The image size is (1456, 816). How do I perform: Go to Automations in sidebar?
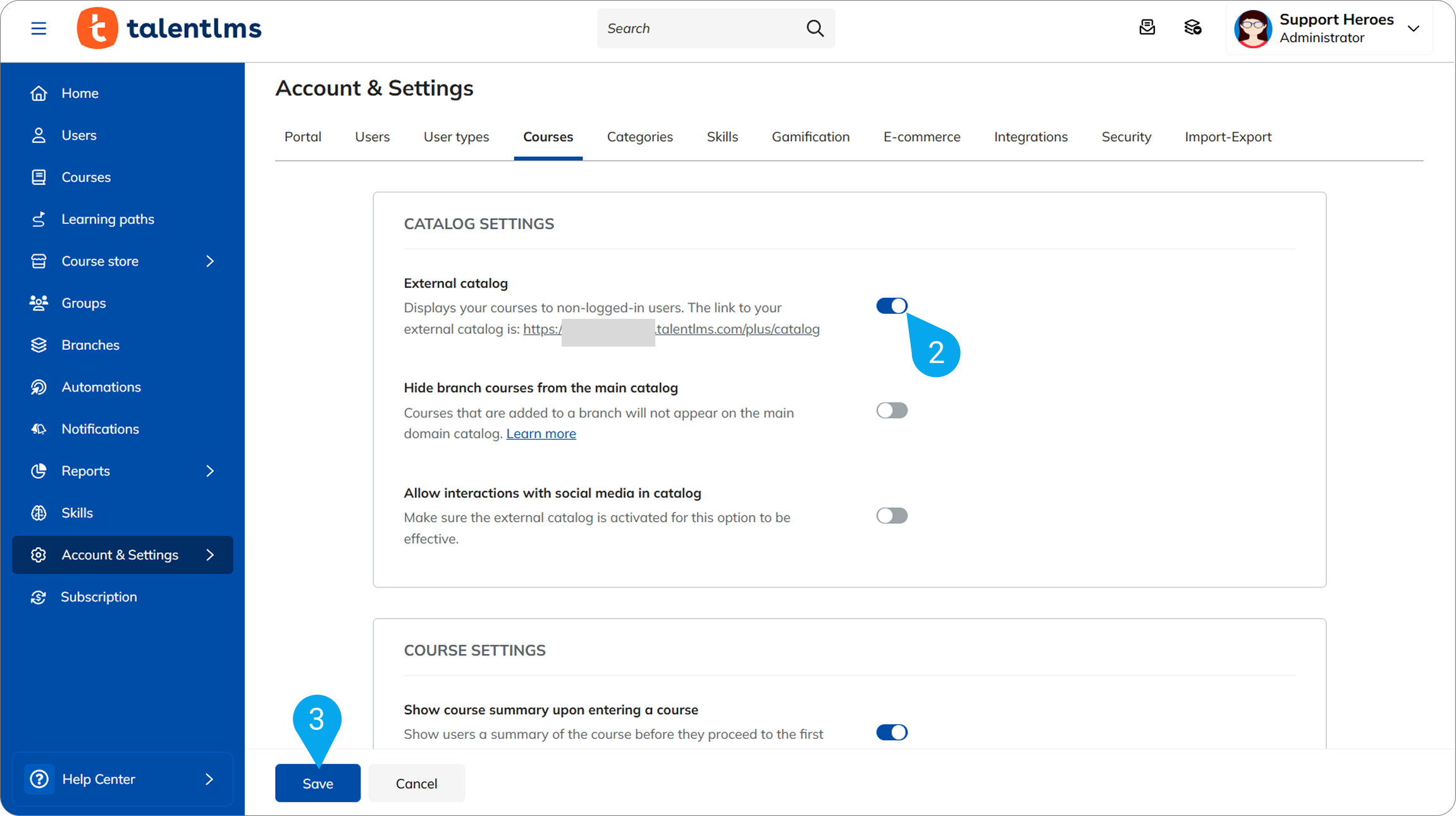pyautogui.click(x=101, y=386)
